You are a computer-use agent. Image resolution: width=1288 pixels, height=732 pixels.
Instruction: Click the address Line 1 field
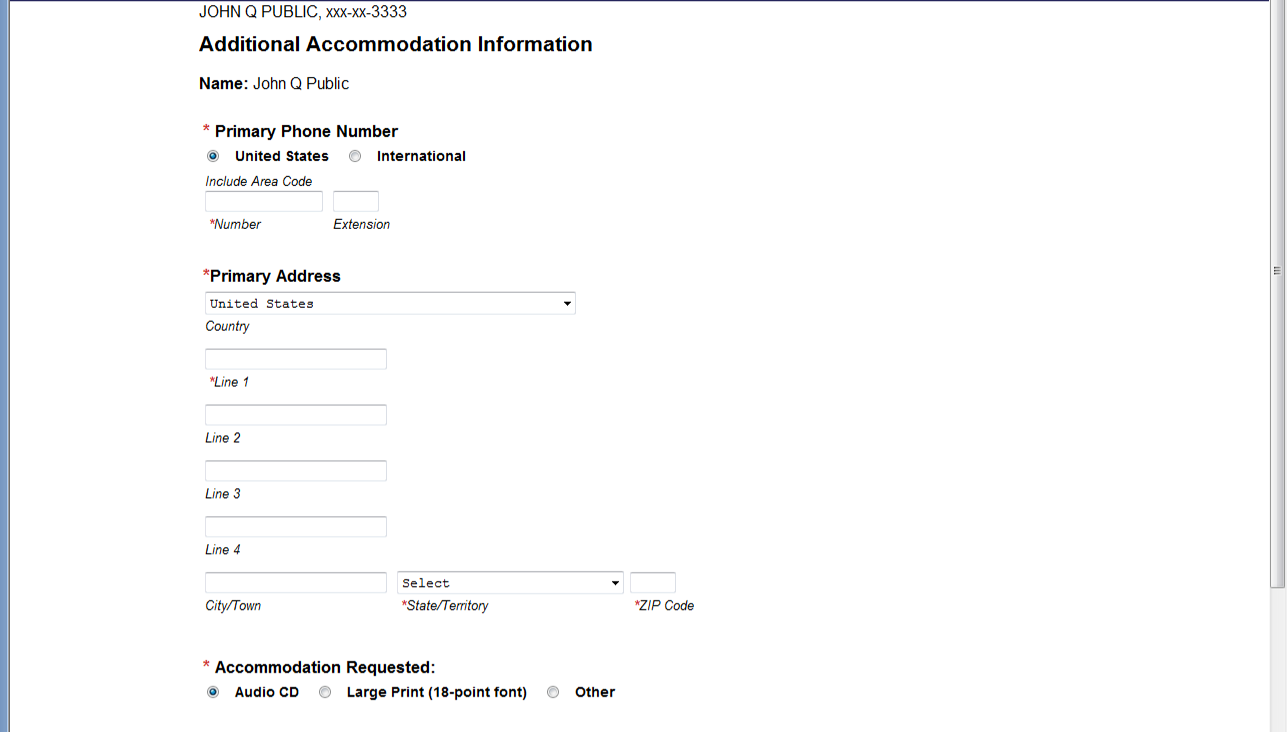pos(296,359)
